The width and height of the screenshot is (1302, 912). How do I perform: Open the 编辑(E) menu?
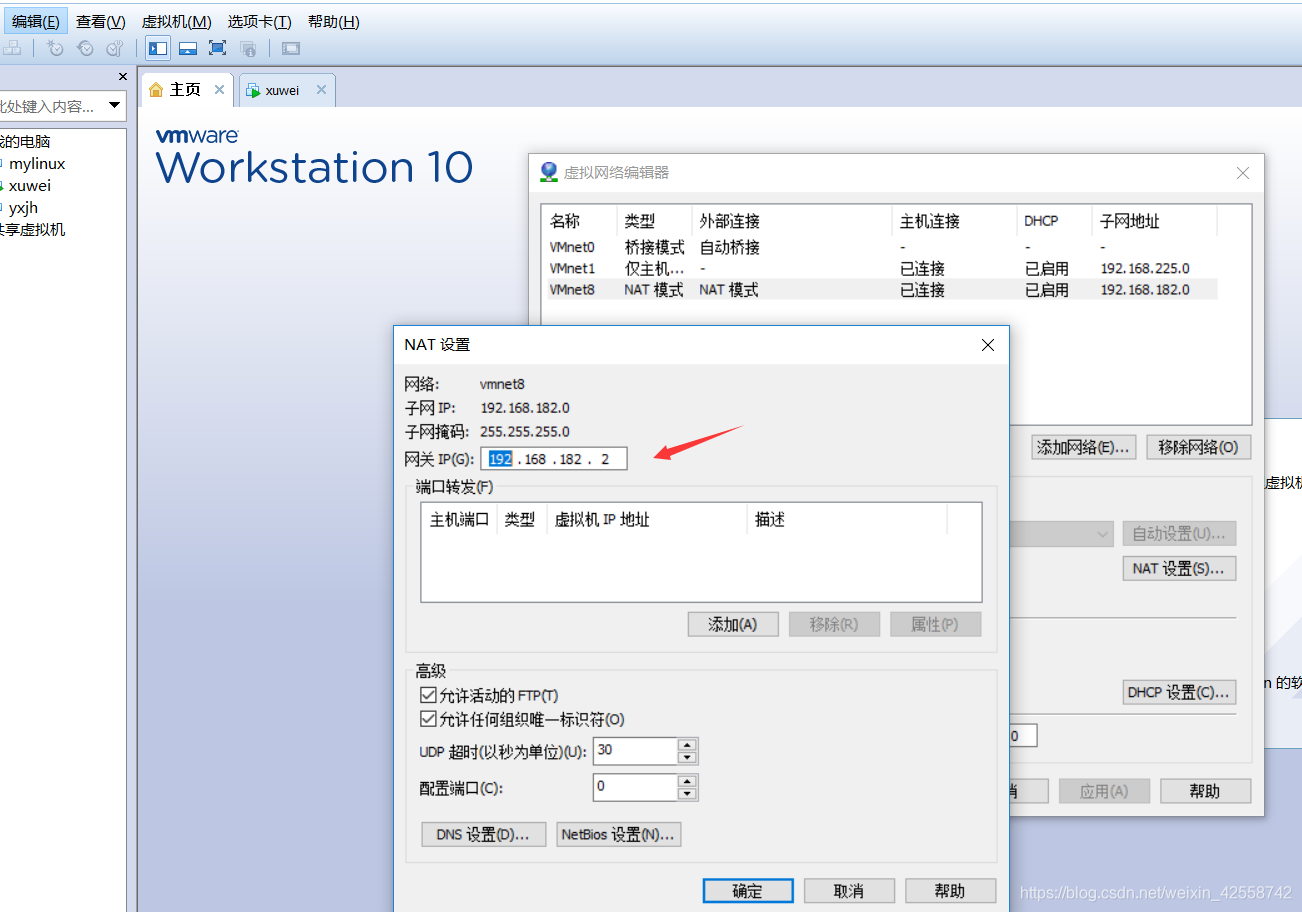[x=36, y=21]
